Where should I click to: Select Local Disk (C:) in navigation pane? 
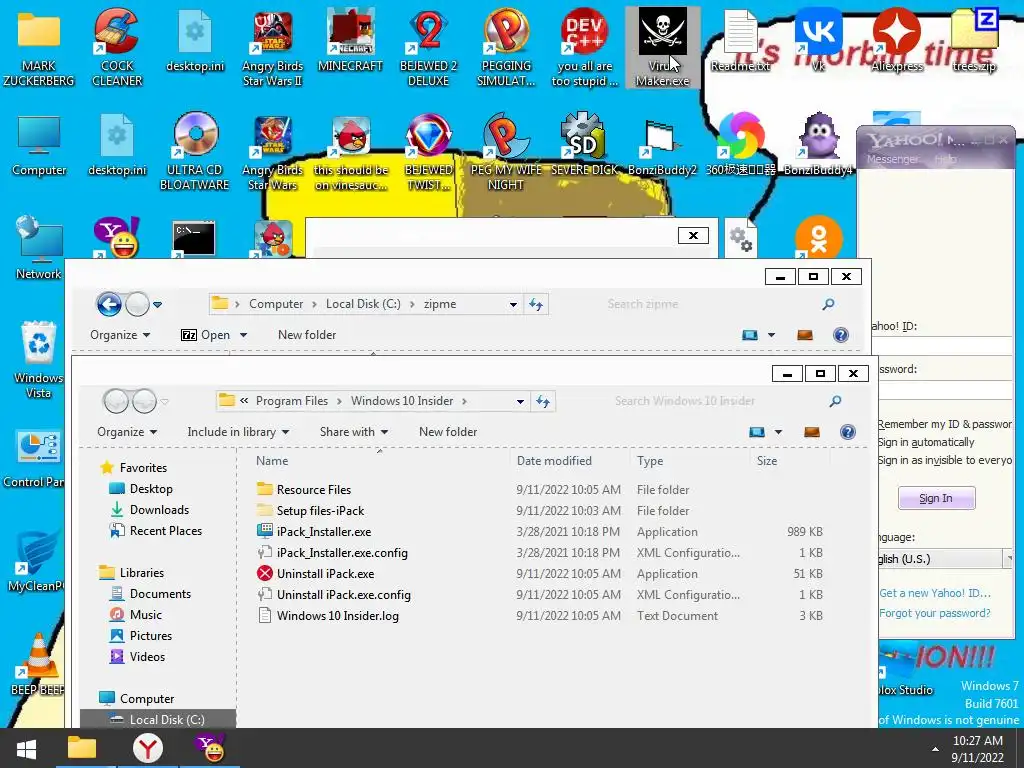158,719
